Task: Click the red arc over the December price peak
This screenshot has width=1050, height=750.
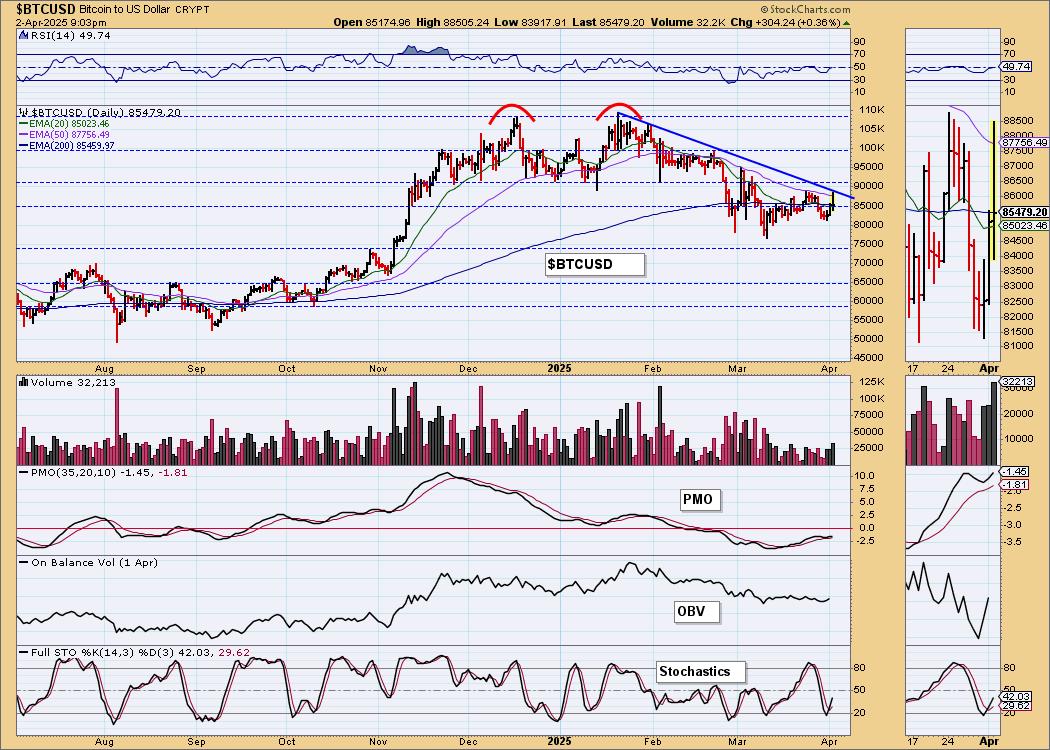Action: tap(512, 112)
